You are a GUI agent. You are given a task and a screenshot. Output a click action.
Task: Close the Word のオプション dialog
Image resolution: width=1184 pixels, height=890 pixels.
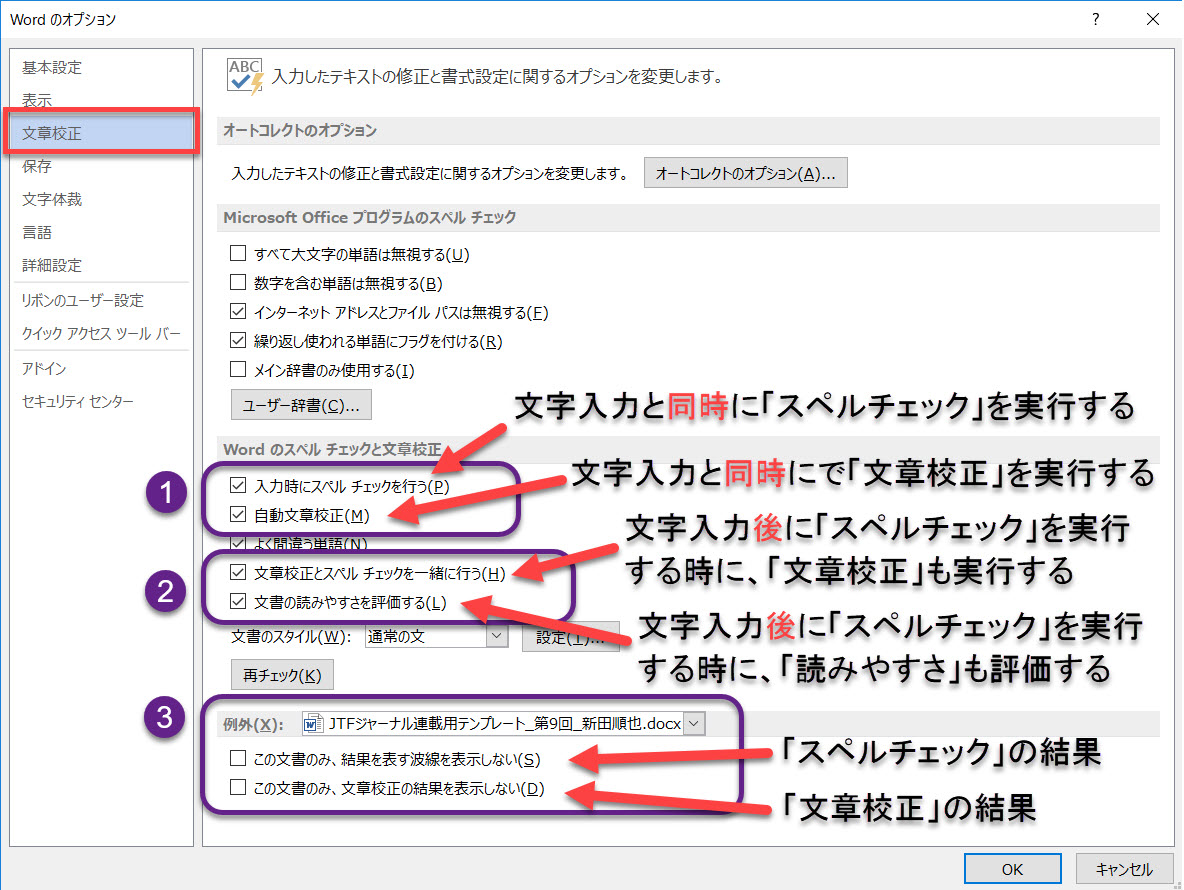click(1155, 19)
